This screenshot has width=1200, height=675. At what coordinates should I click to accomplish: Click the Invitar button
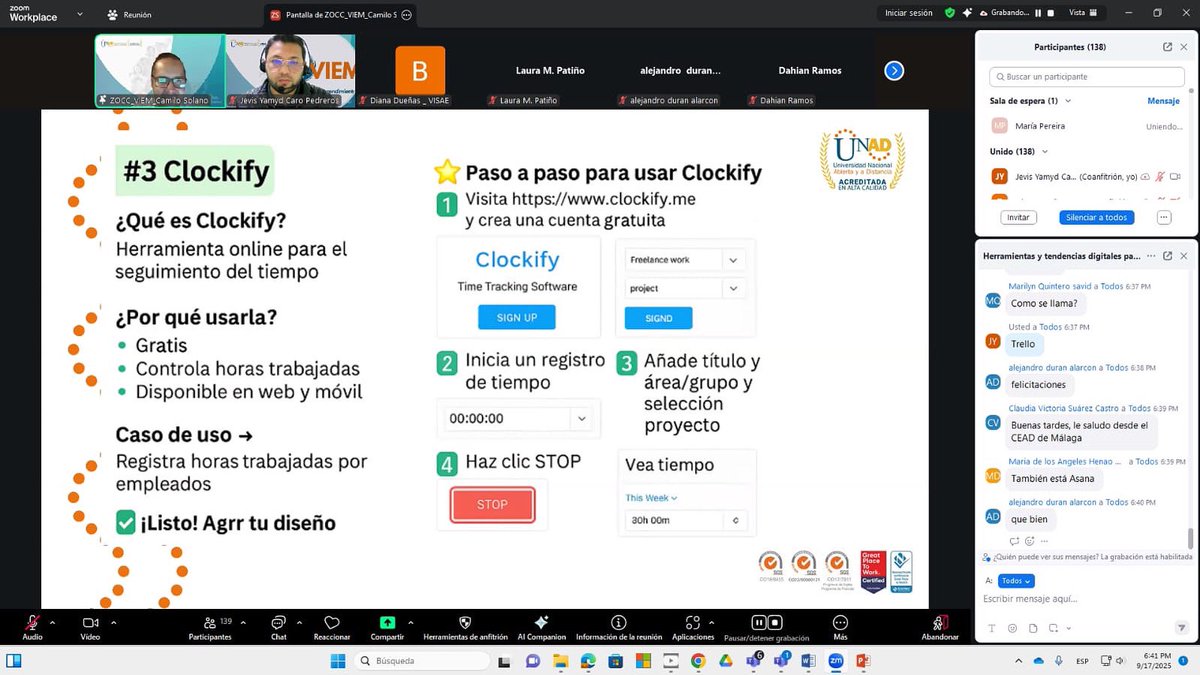[x=1018, y=217]
